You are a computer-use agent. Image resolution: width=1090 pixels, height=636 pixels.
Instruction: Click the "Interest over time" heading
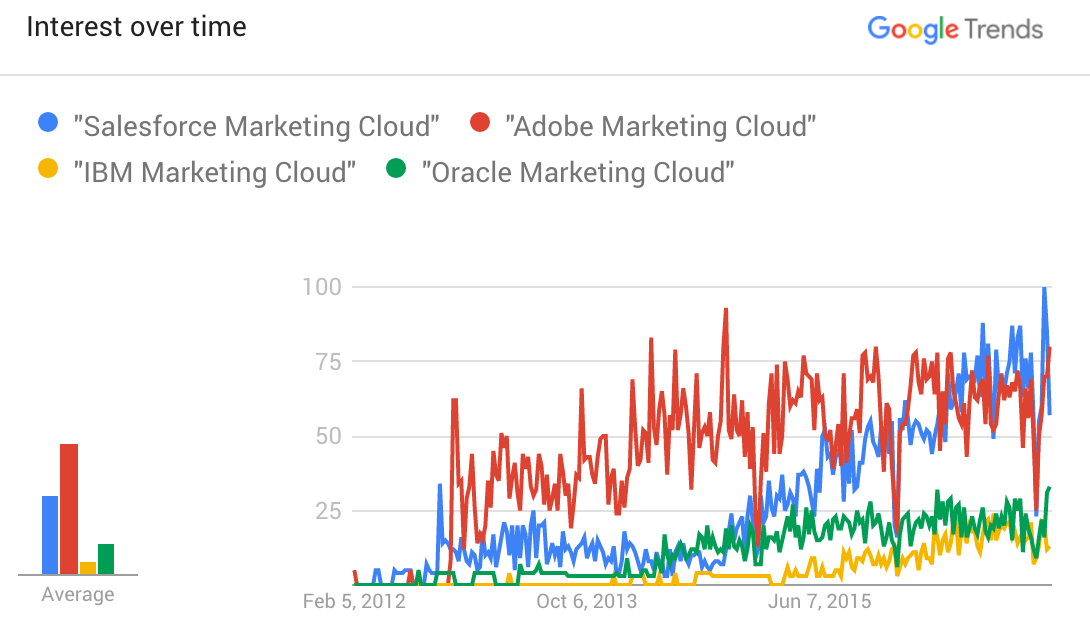[136, 27]
